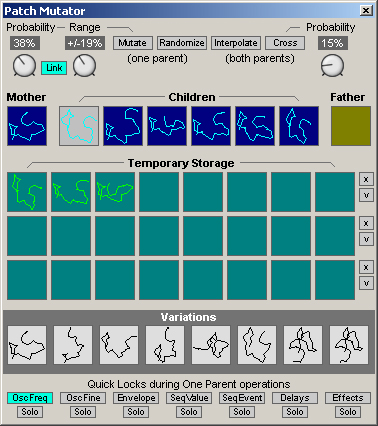Screen dimensions: 378x426
Task: Click the Range value field showing +/-19%
Action: coord(85,43)
